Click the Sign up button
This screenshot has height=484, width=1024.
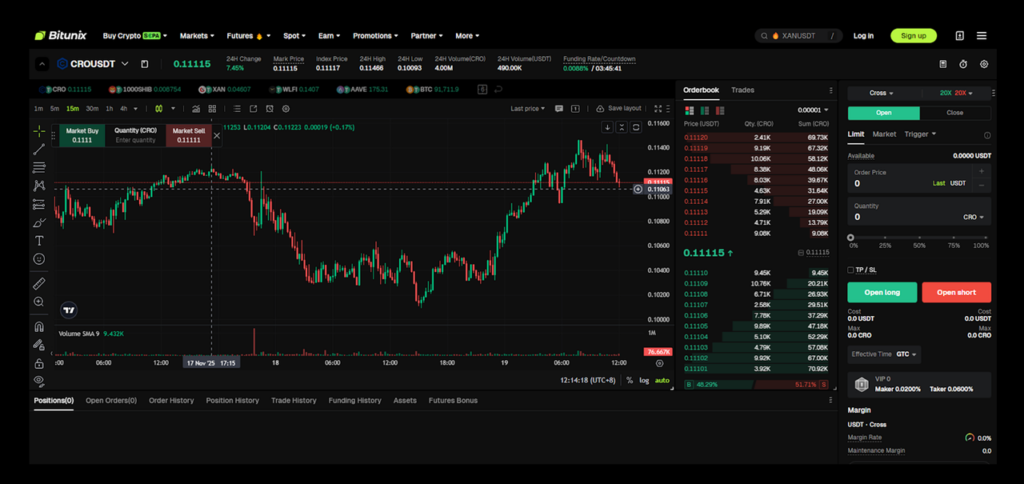913,36
